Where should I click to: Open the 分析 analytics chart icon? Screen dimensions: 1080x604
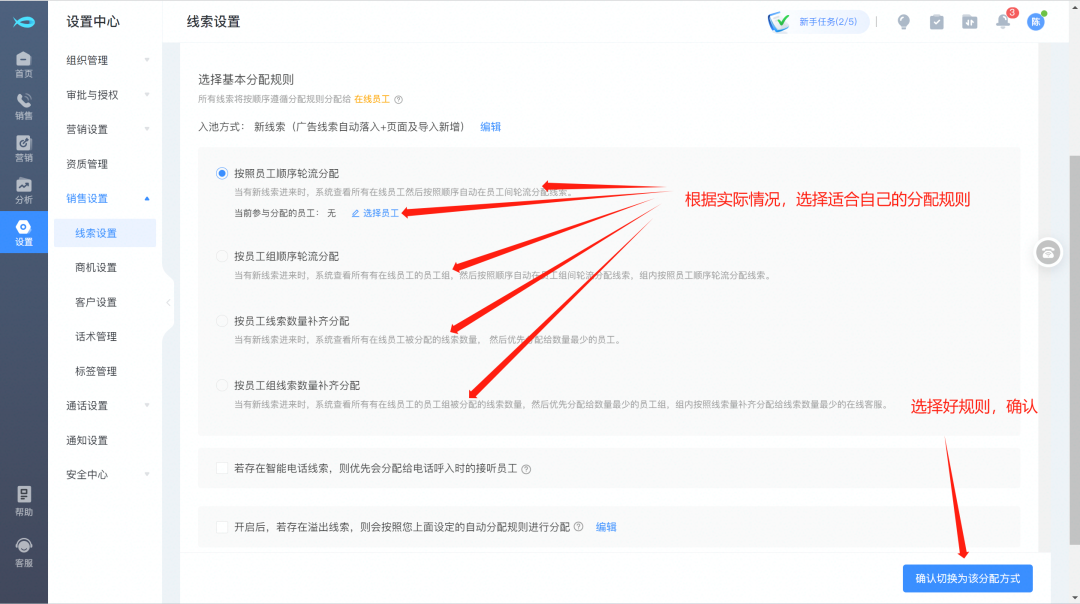pyautogui.click(x=23, y=190)
